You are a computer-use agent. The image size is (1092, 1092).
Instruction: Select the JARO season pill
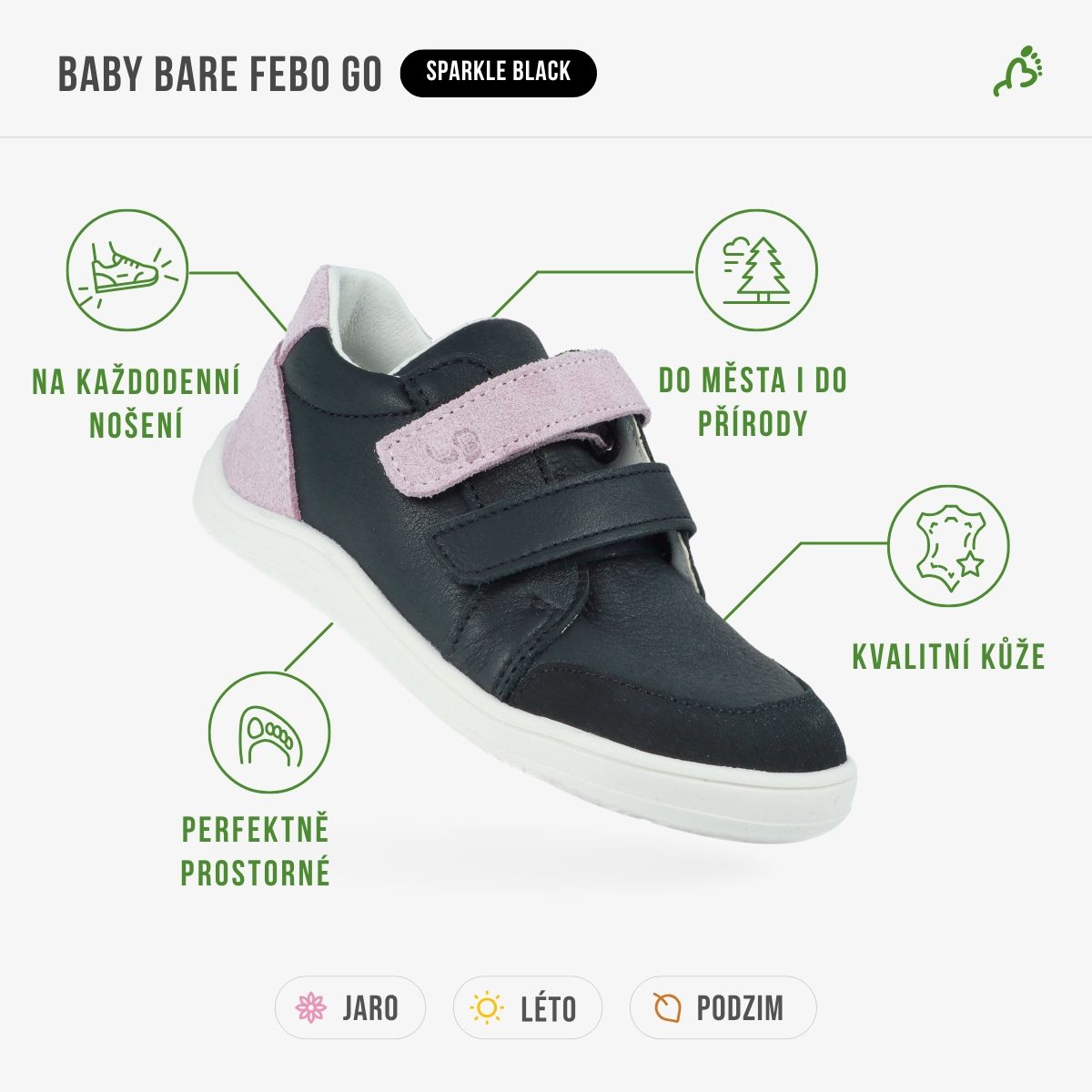(350, 1007)
